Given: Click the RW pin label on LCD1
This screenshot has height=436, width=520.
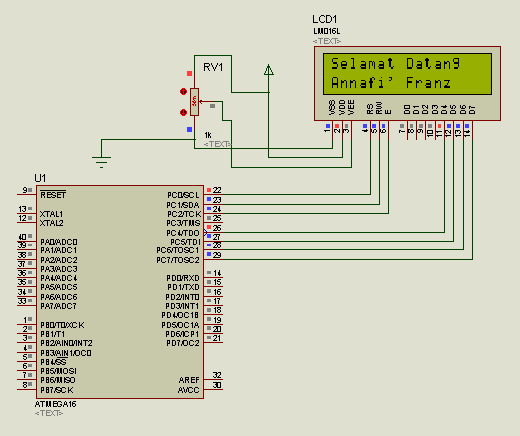Looking at the screenshot, I should (379, 108).
